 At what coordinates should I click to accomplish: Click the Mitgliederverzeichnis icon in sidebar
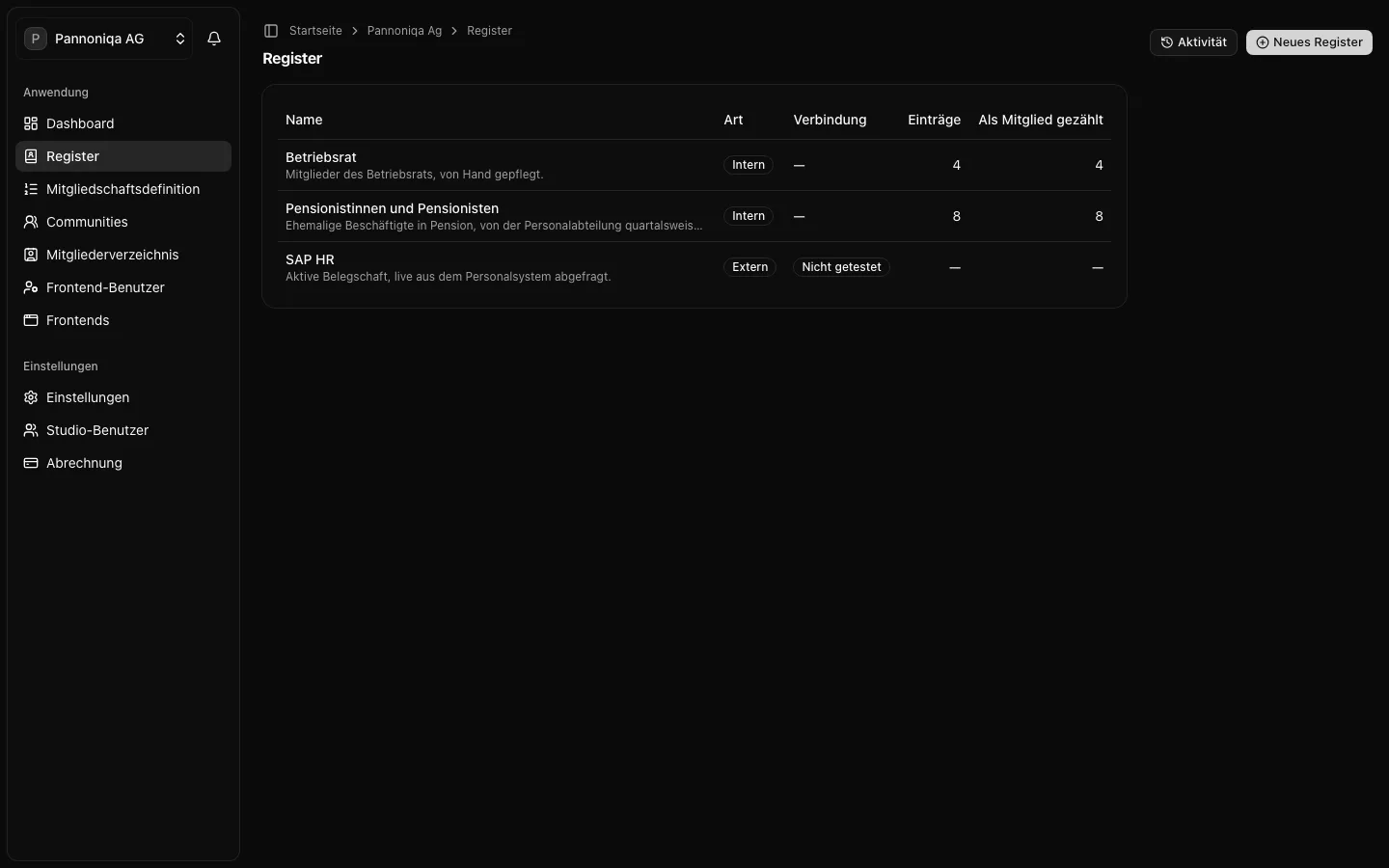[x=31, y=255]
